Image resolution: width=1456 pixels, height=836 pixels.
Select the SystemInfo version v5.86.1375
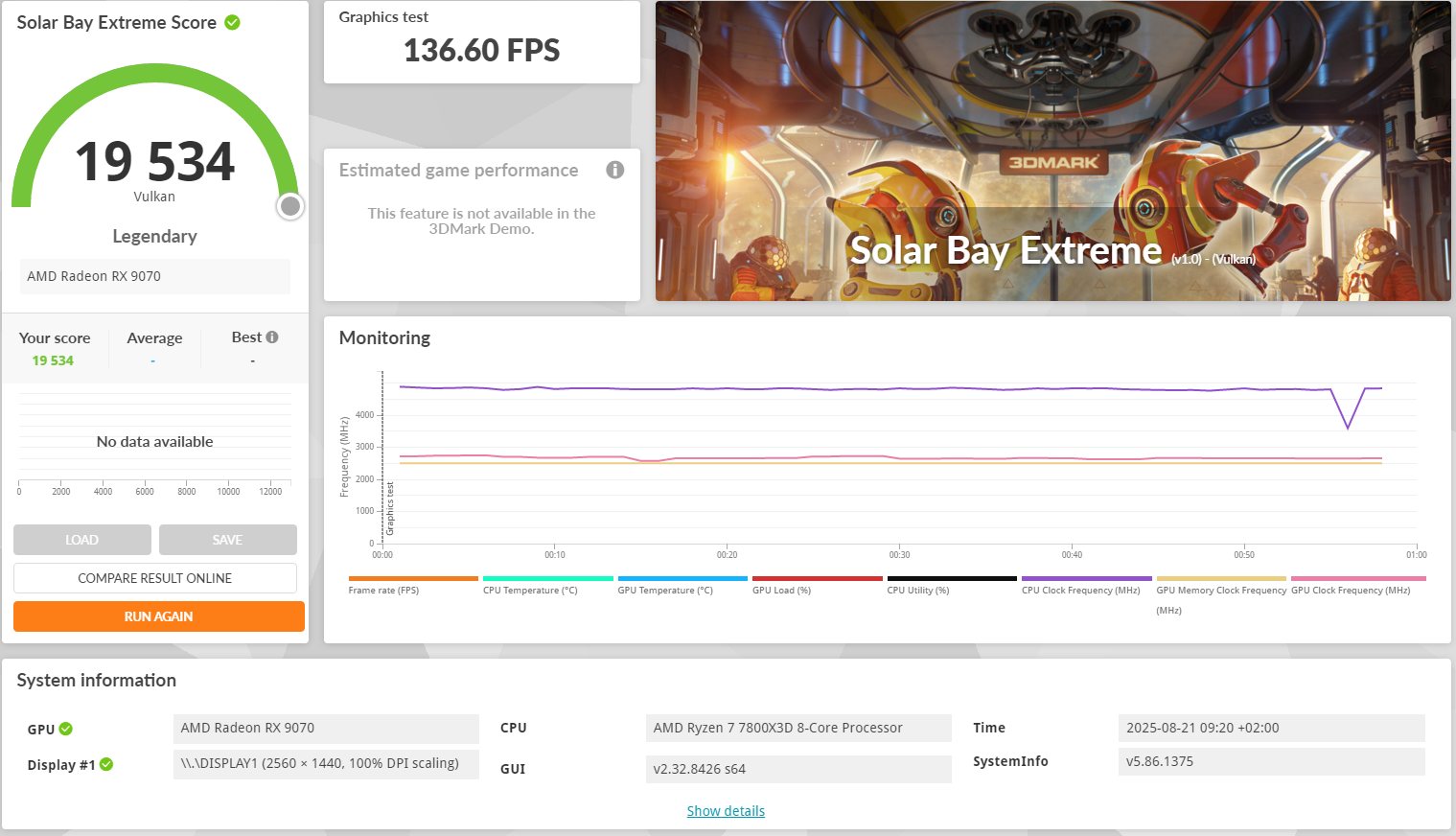pos(1272,762)
